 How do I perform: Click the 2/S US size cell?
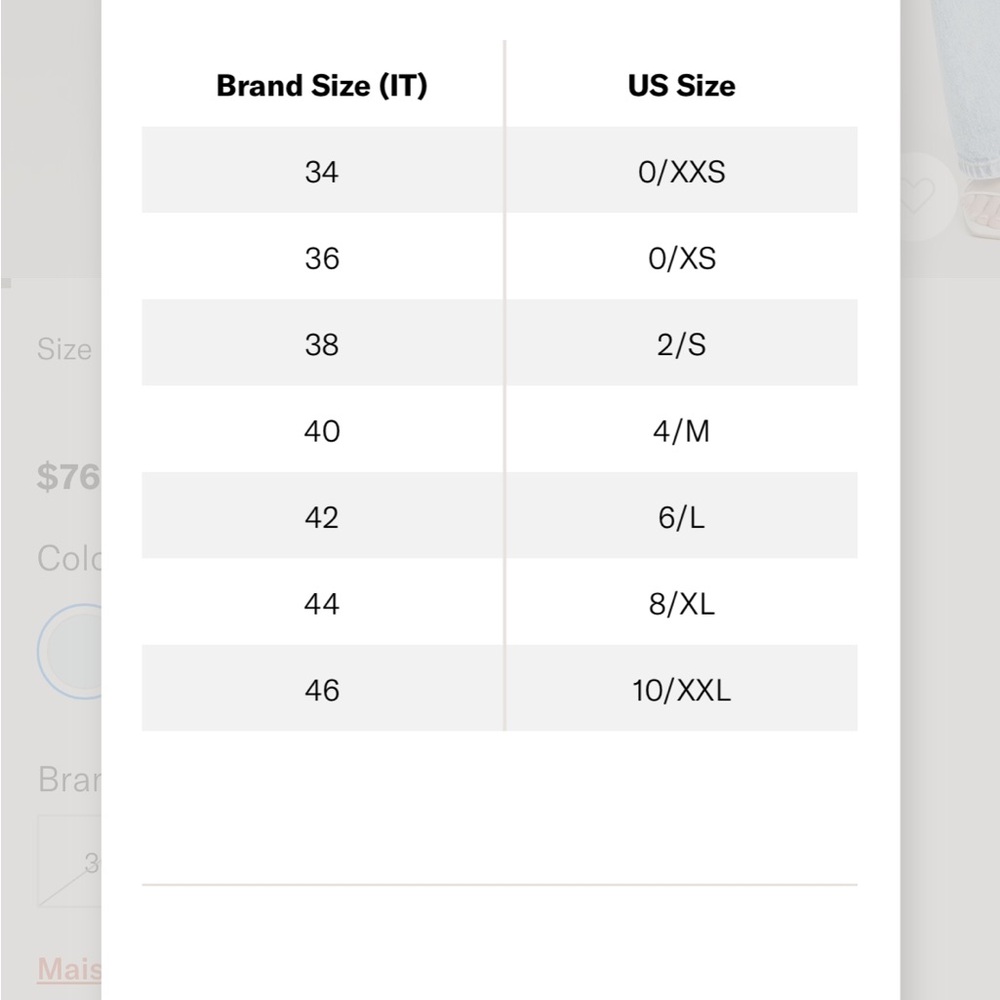point(681,344)
